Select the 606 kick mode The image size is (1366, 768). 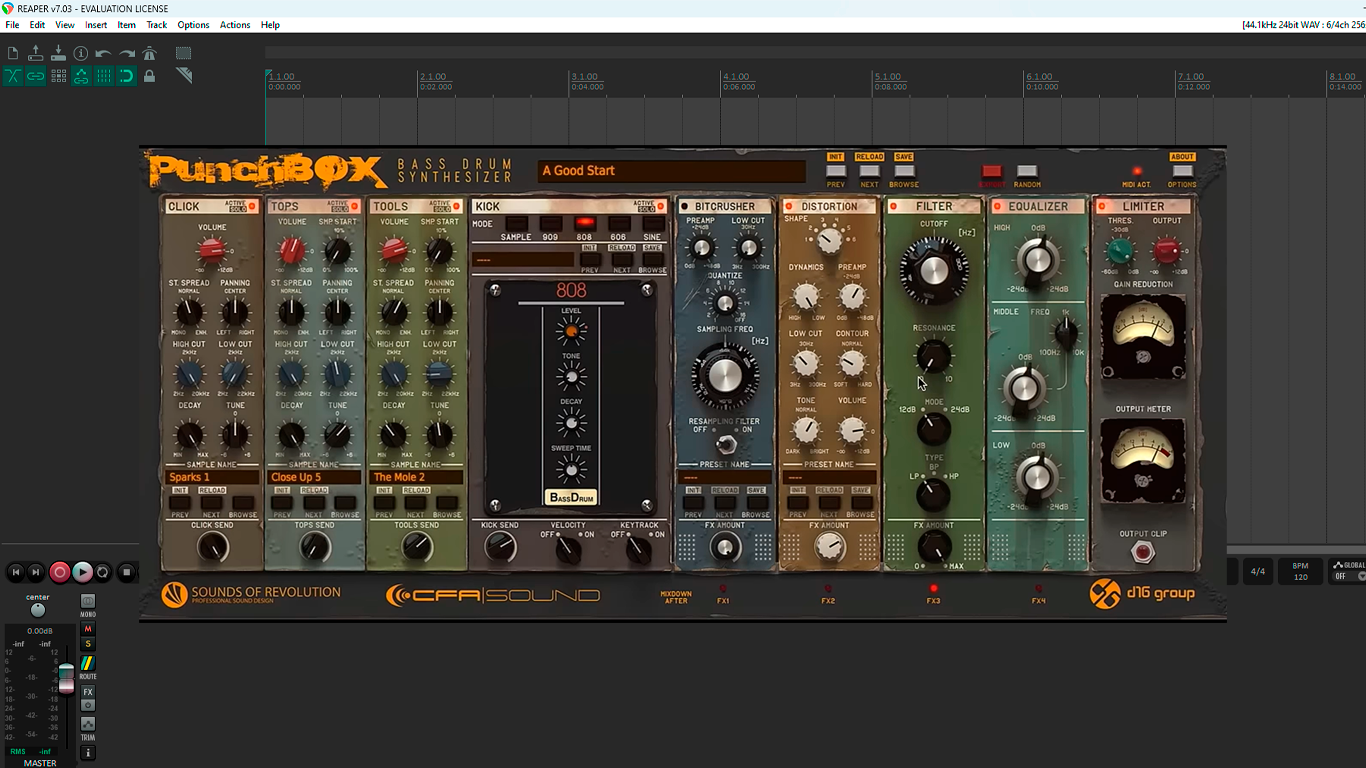pyautogui.click(x=619, y=224)
